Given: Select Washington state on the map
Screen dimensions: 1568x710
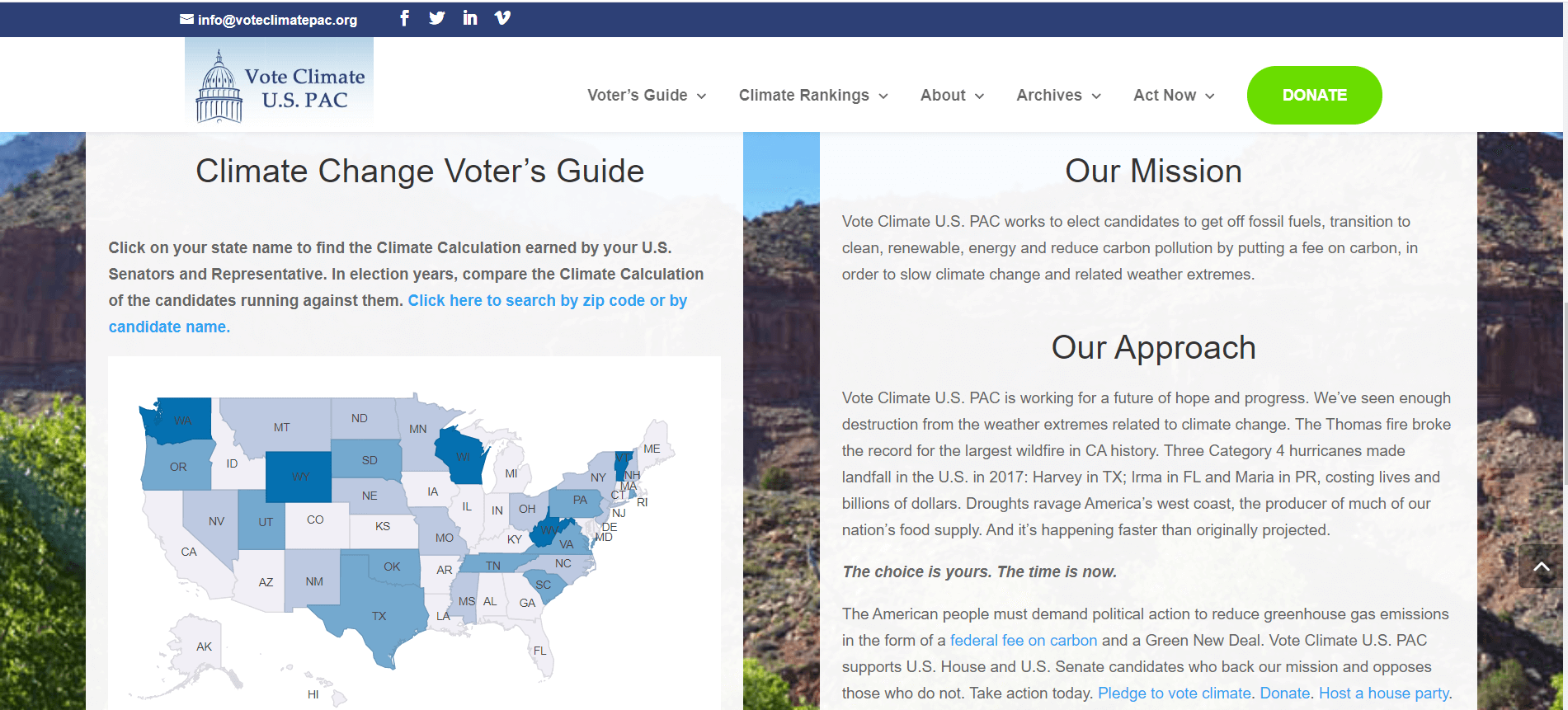Looking at the screenshot, I should 182,421.
